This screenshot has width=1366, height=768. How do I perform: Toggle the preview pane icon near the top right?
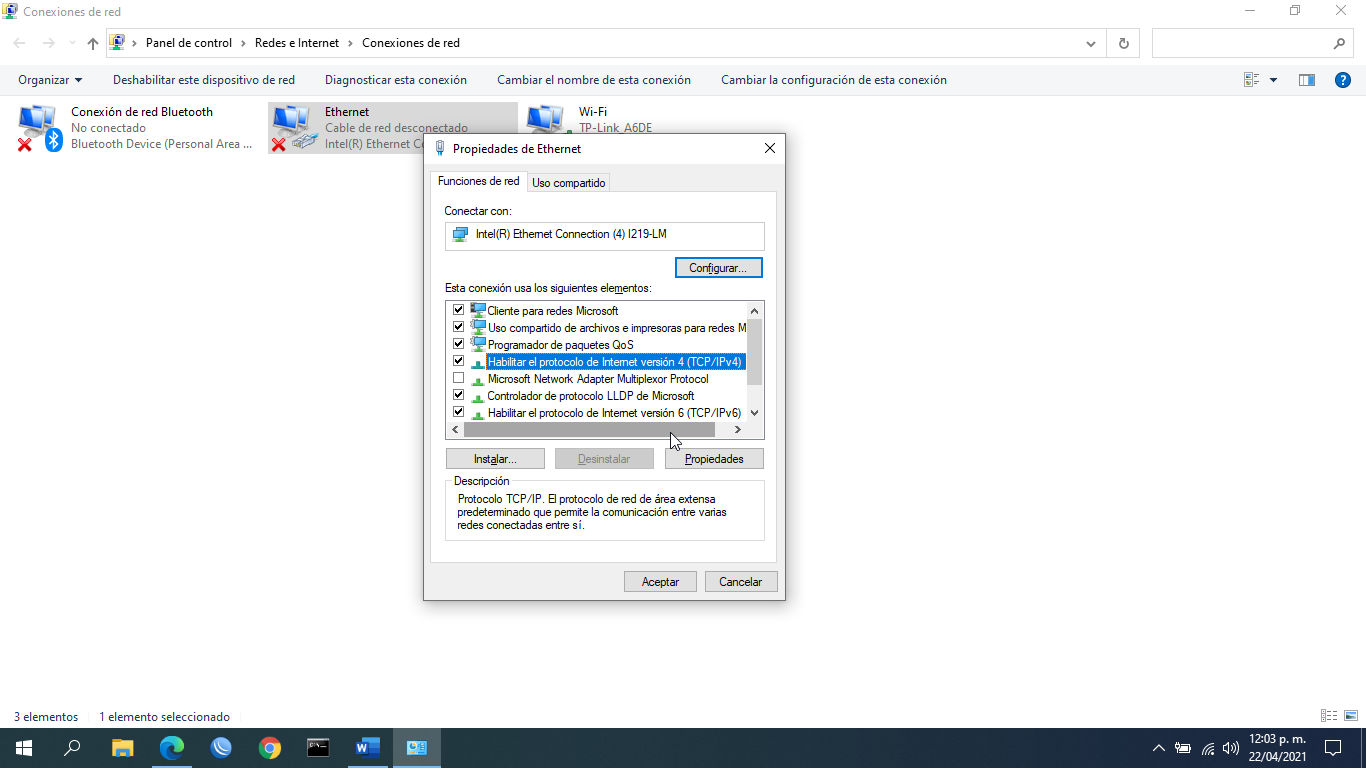[1306, 80]
